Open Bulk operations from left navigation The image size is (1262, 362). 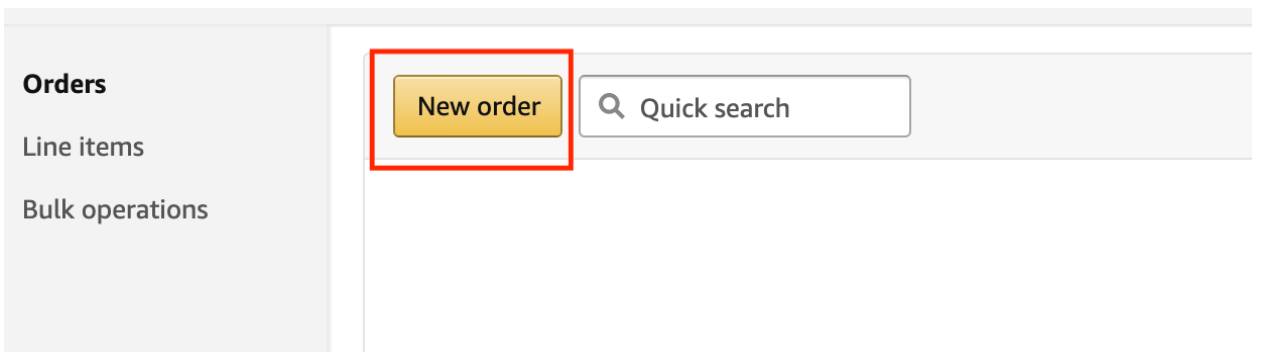click(115, 210)
